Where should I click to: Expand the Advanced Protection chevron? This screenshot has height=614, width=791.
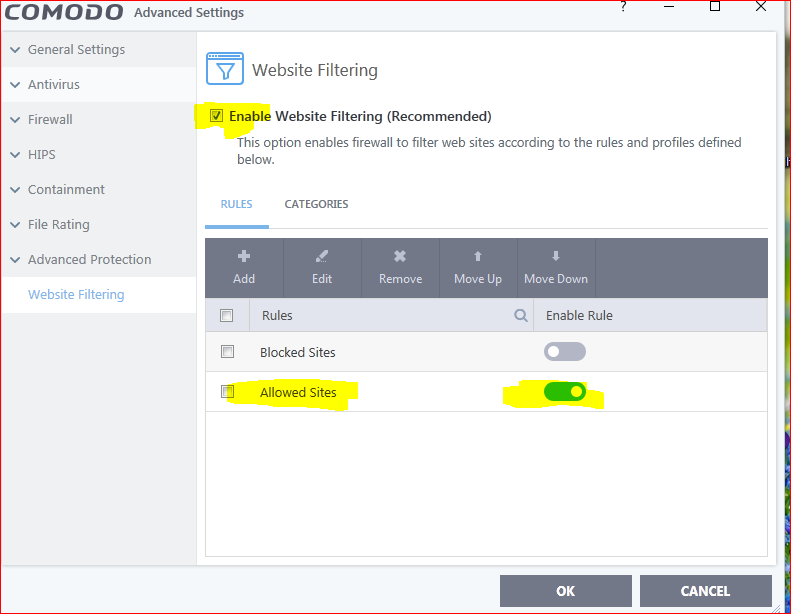click(x=15, y=260)
